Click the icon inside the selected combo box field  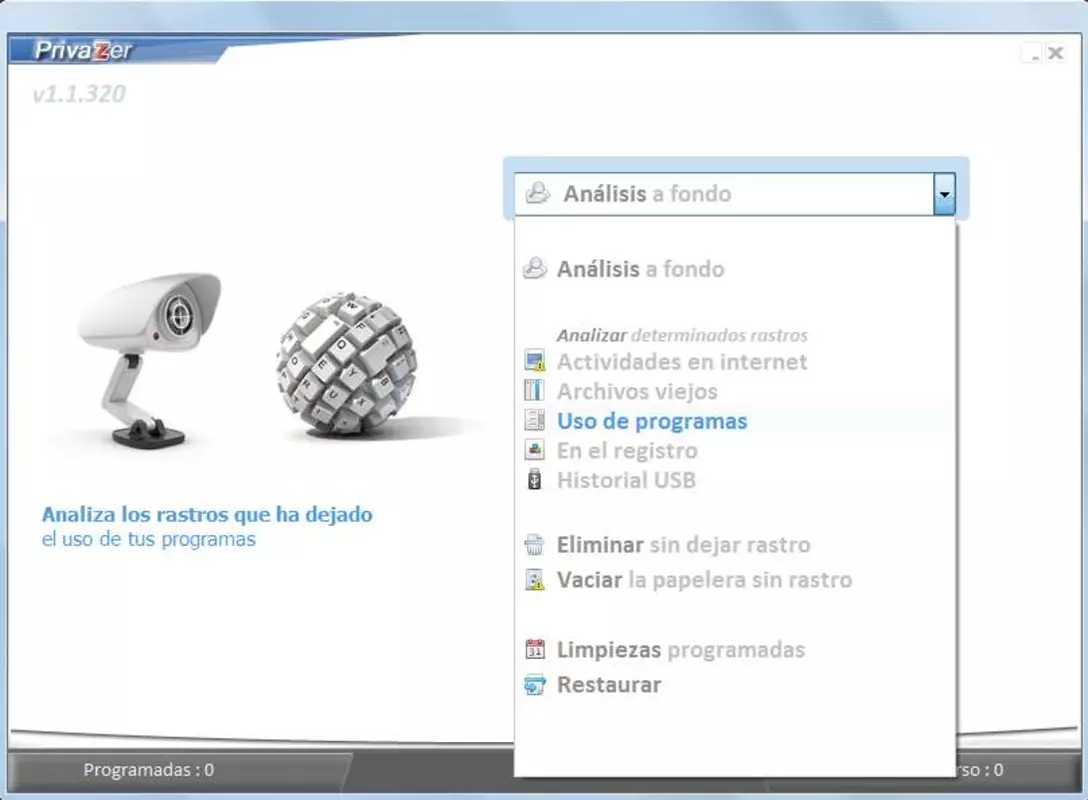538,193
